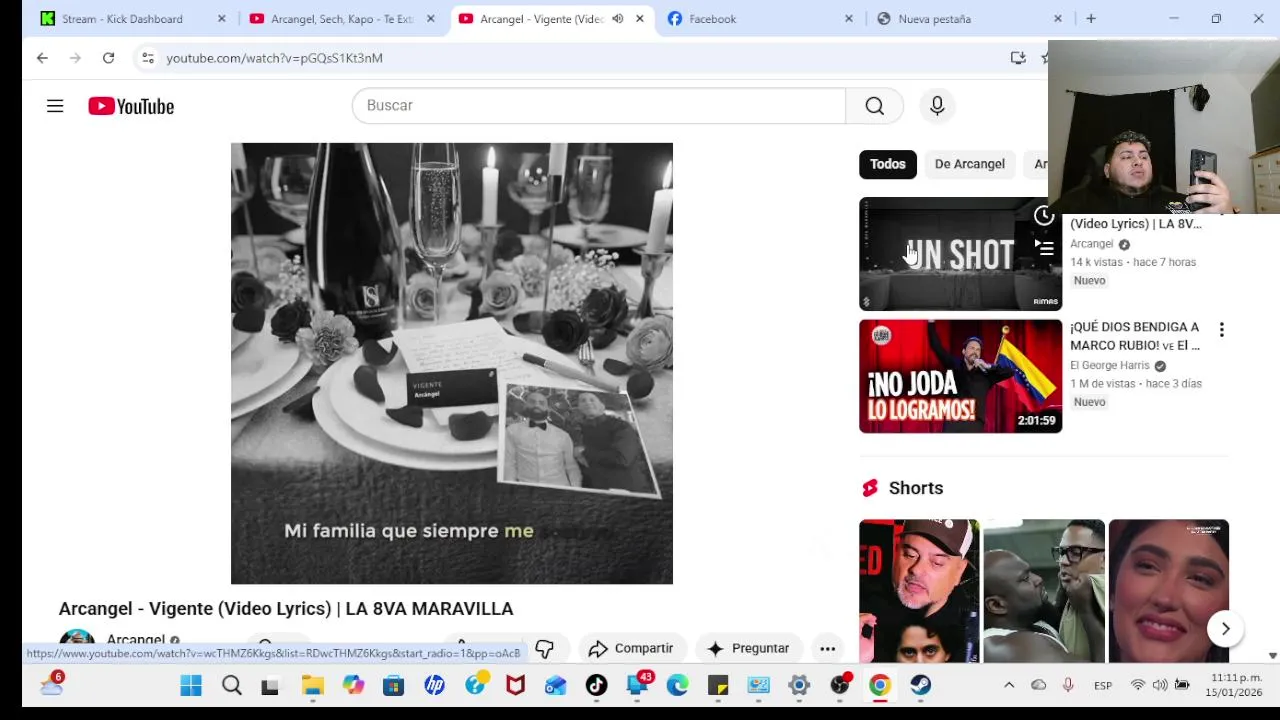Open Windows taskbar search

[x=231, y=685]
